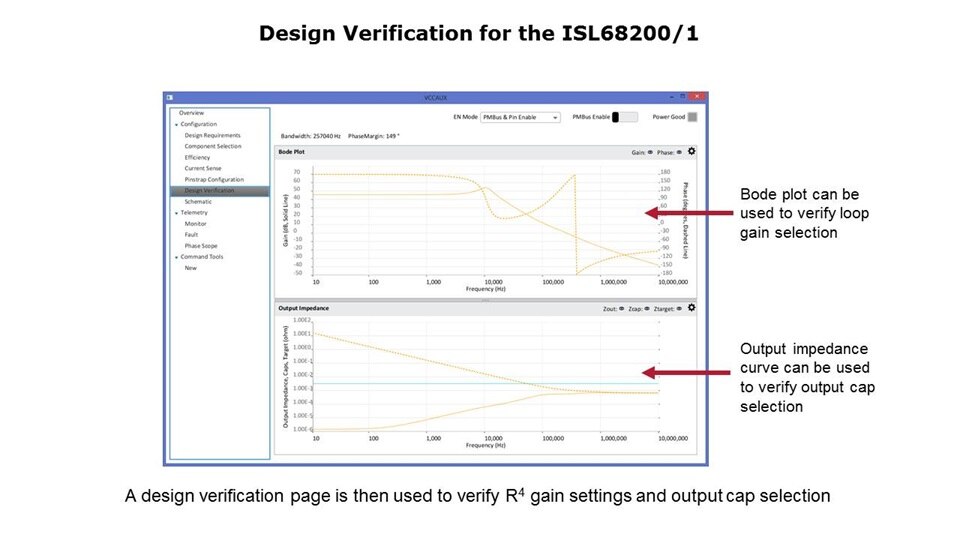Open the Current Sense page
The width and height of the screenshot is (960, 540).
[203, 168]
